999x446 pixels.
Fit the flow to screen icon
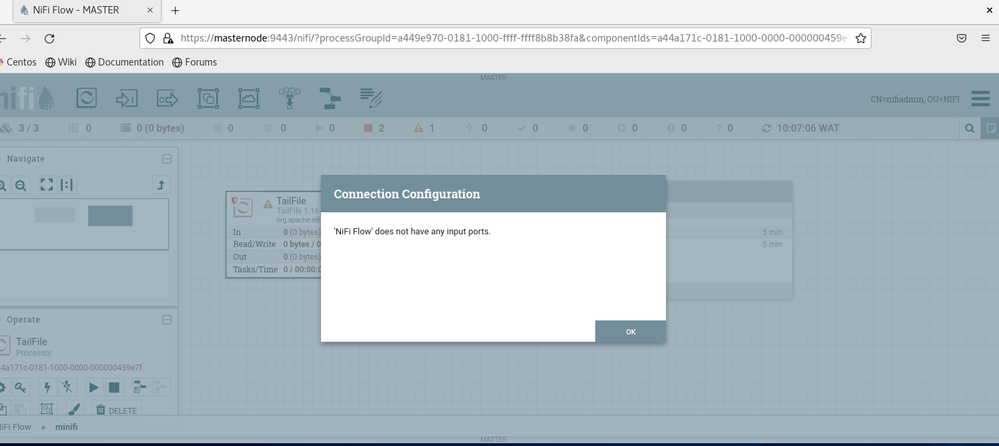coord(47,185)
